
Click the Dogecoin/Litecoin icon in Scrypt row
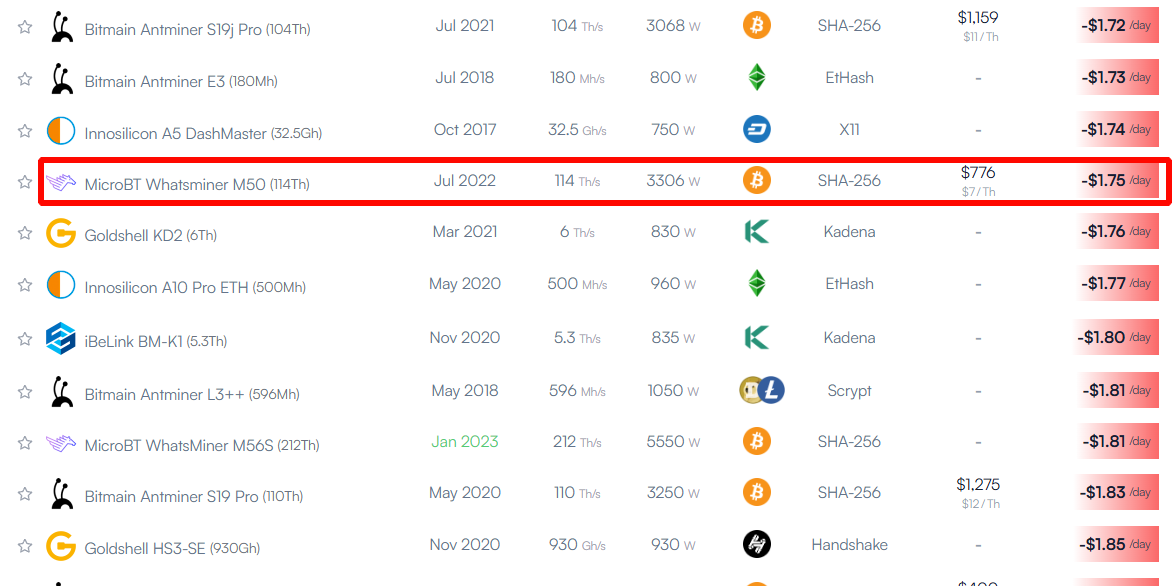[761, 390]
